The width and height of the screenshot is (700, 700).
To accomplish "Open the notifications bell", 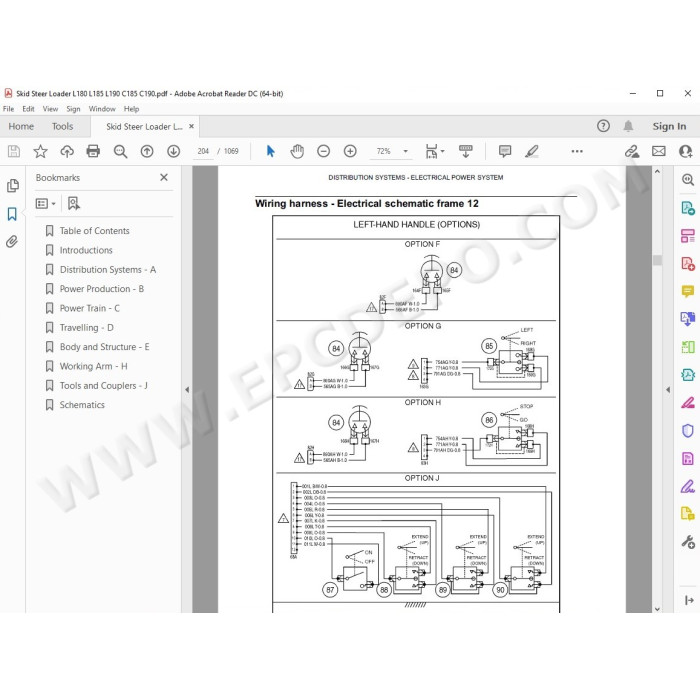I will [x=628, y=126].
